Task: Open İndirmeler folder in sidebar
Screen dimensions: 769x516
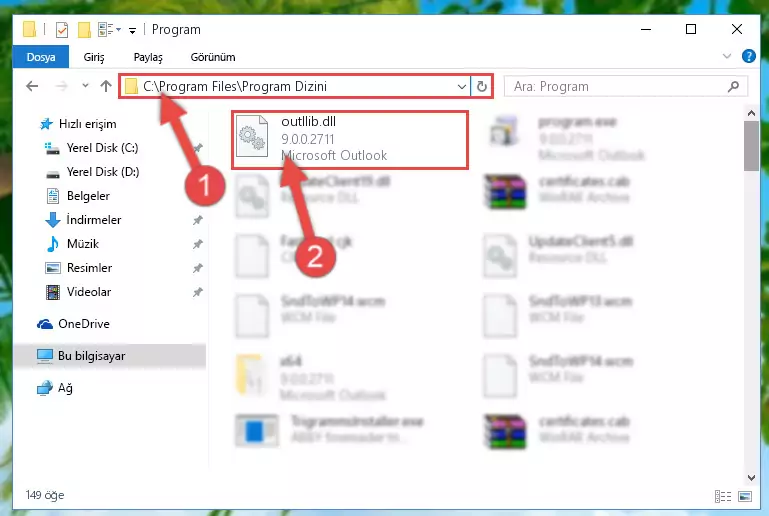Action: click(x=94, y=220)
